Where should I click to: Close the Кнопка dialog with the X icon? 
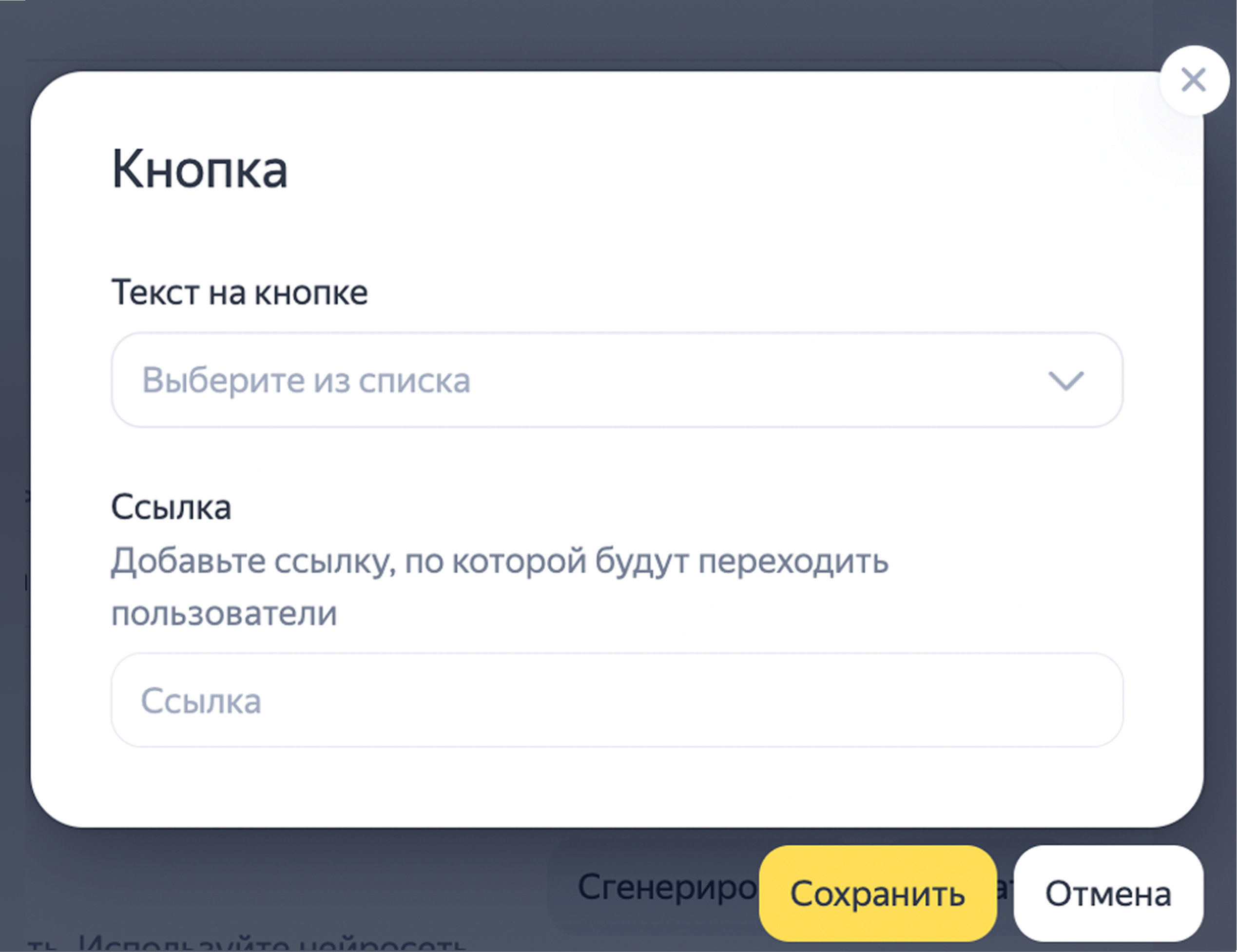[x=1194, y=80]
